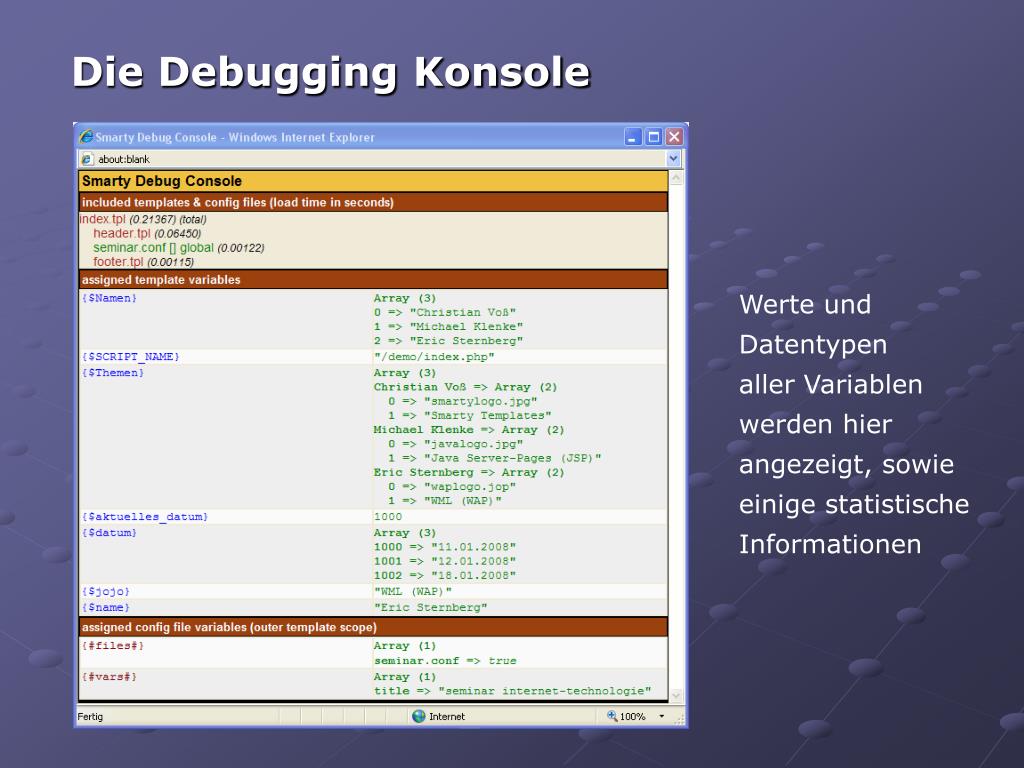Click the 0 => "Christian Voß" value

(x=445, y=312)
